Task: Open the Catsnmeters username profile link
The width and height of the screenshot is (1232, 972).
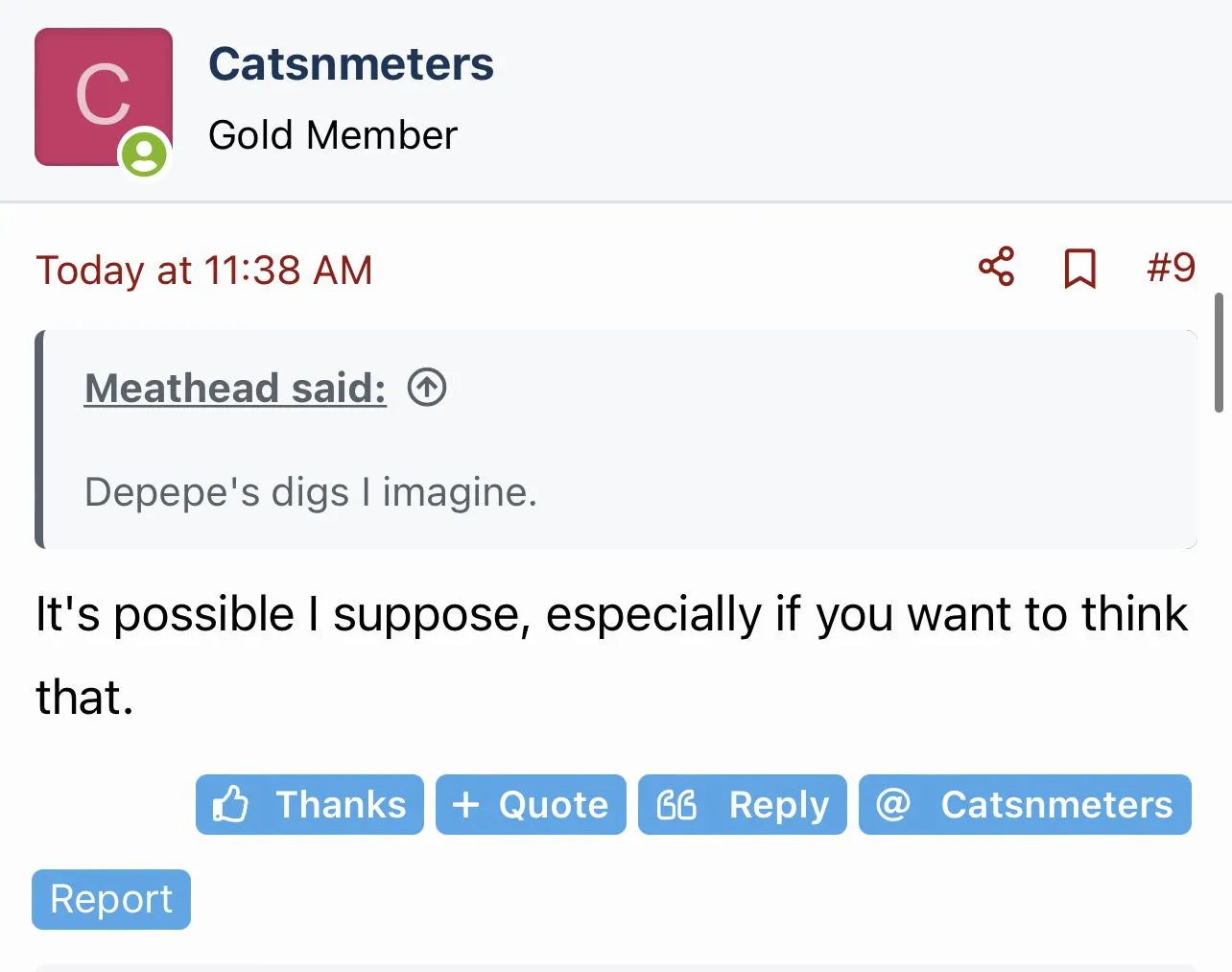Action: coord(351,64)
